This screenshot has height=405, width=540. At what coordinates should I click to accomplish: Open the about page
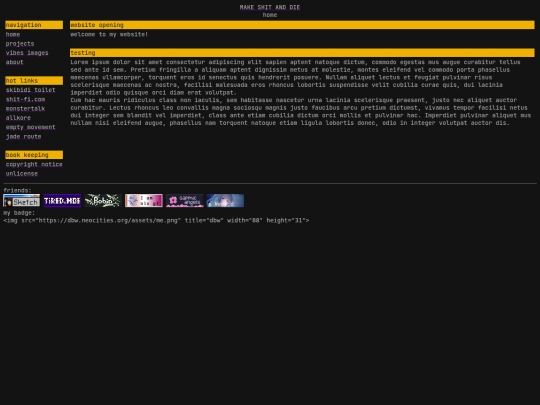14,62
